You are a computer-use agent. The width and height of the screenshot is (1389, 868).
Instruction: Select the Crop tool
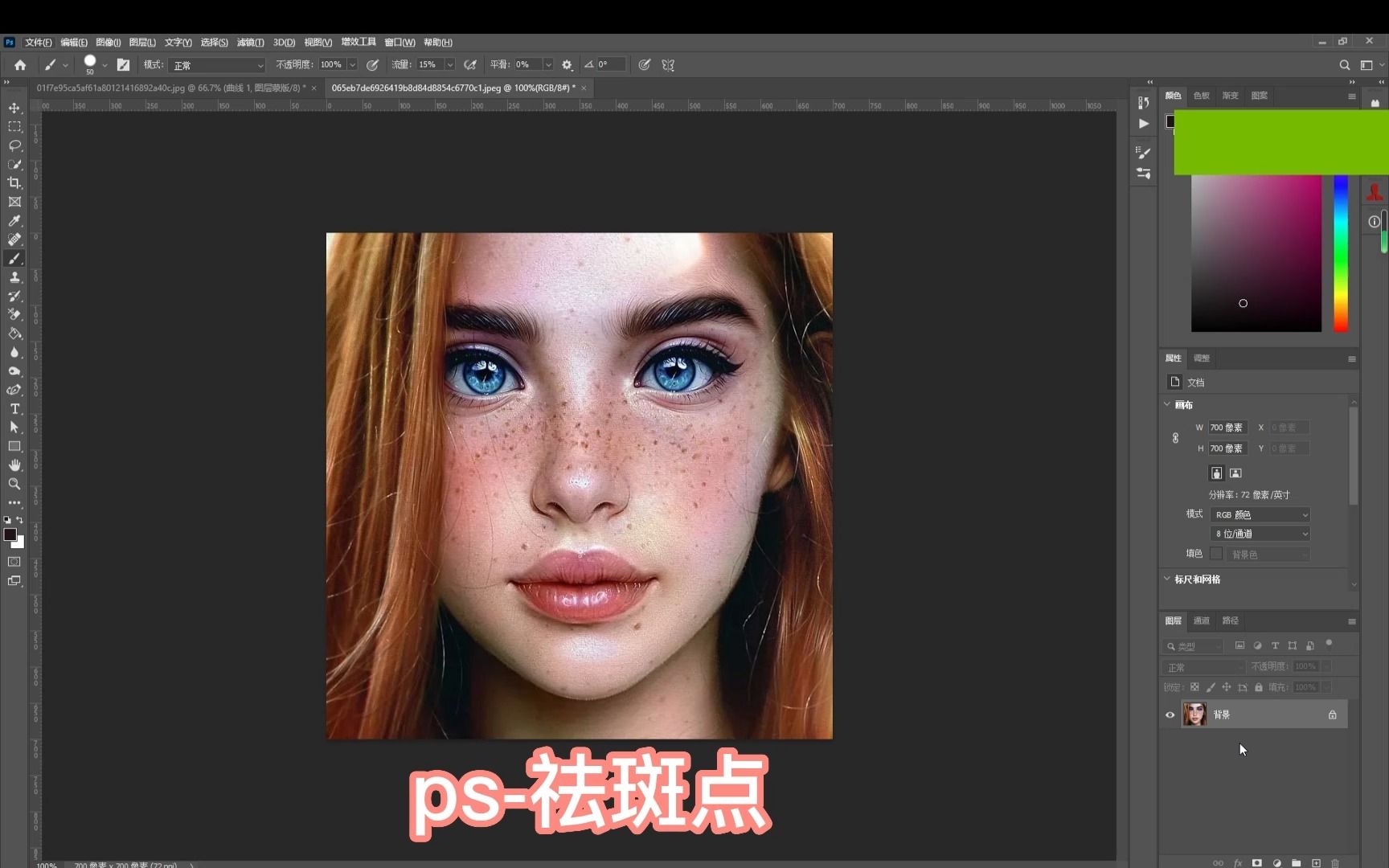pos(14,182)
